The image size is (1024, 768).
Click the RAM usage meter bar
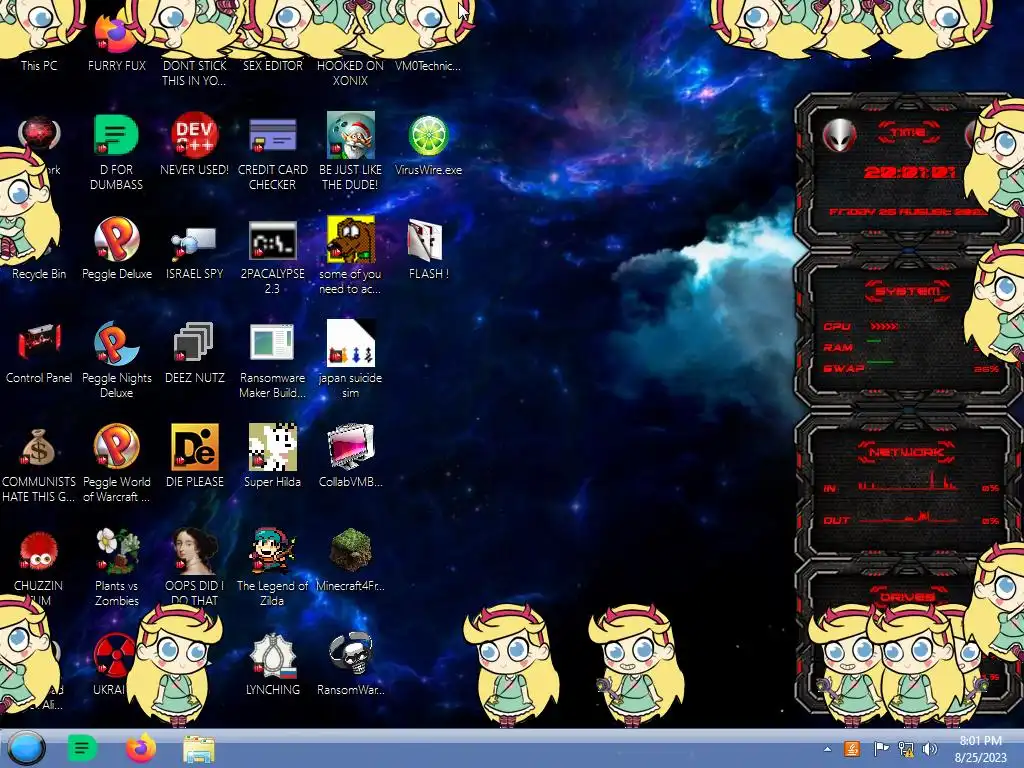click(x=874, y=342)
